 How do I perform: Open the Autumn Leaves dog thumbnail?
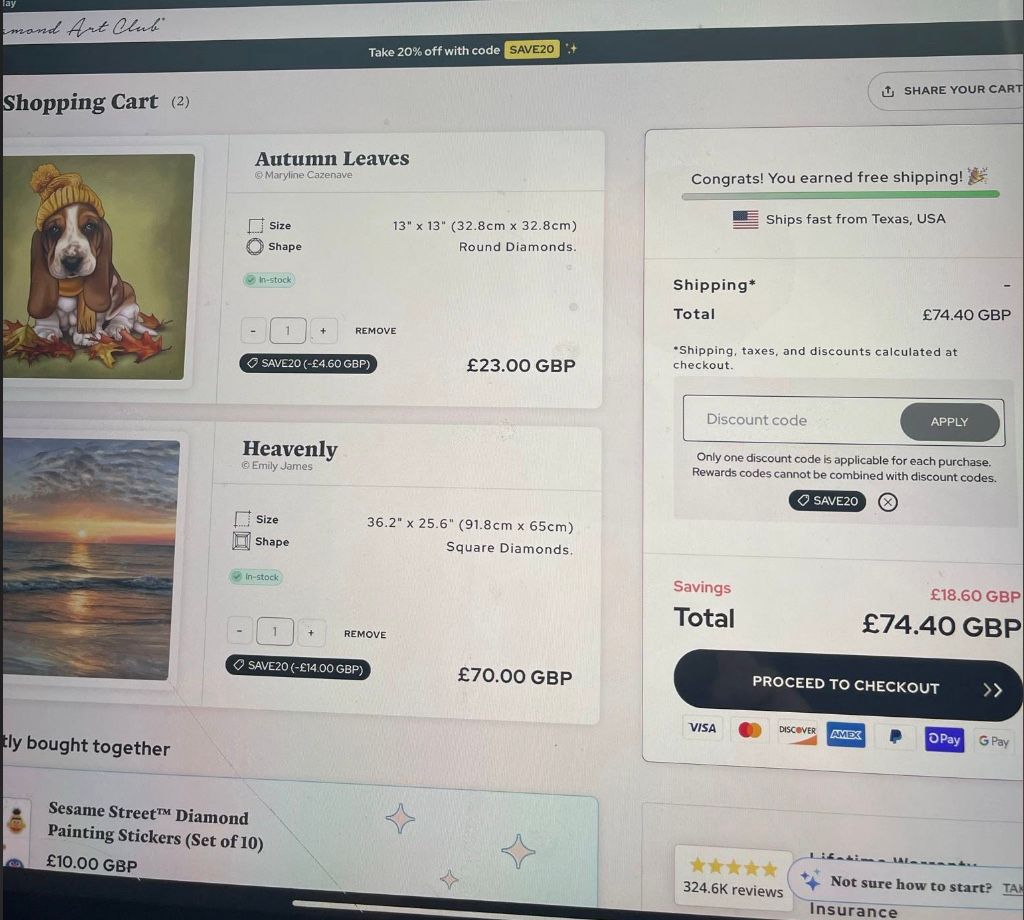coord(98,266)
